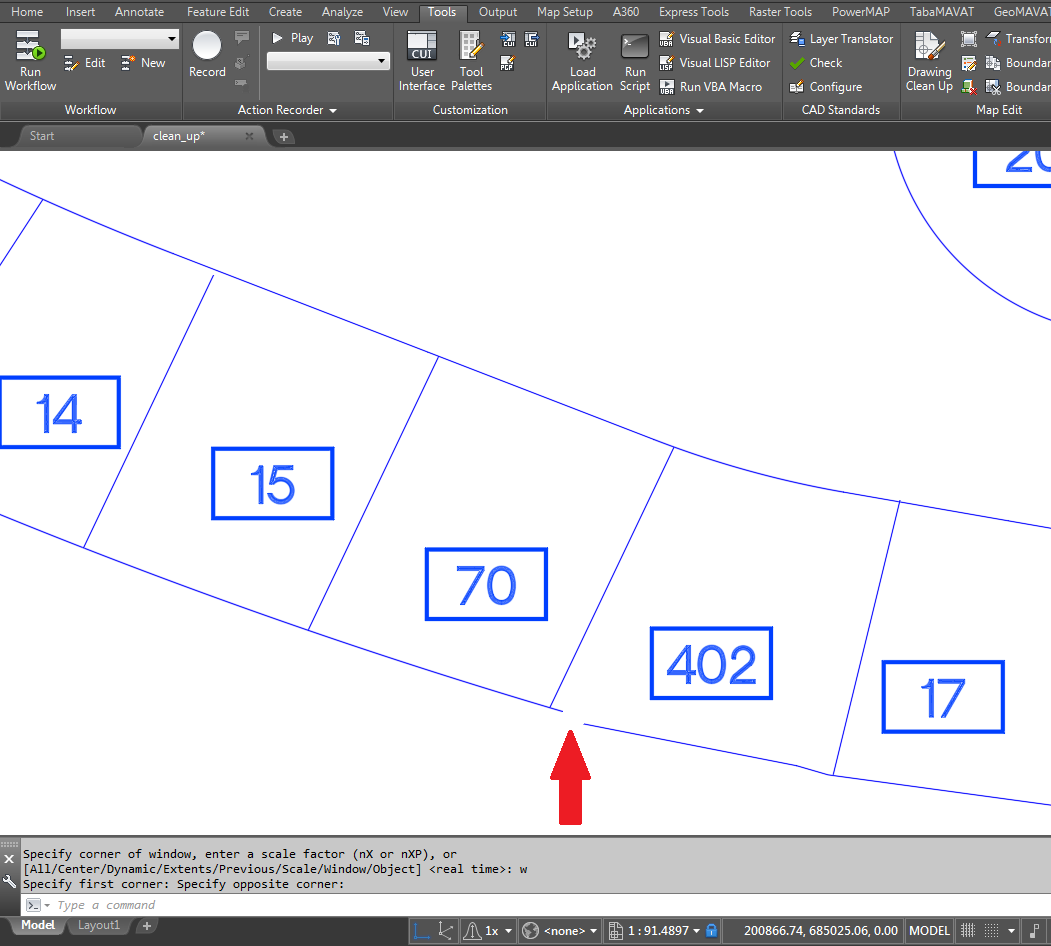Click Manage Action Macros icon
This screenshot has width=1051, height=946.
click(x=362, y=38)
